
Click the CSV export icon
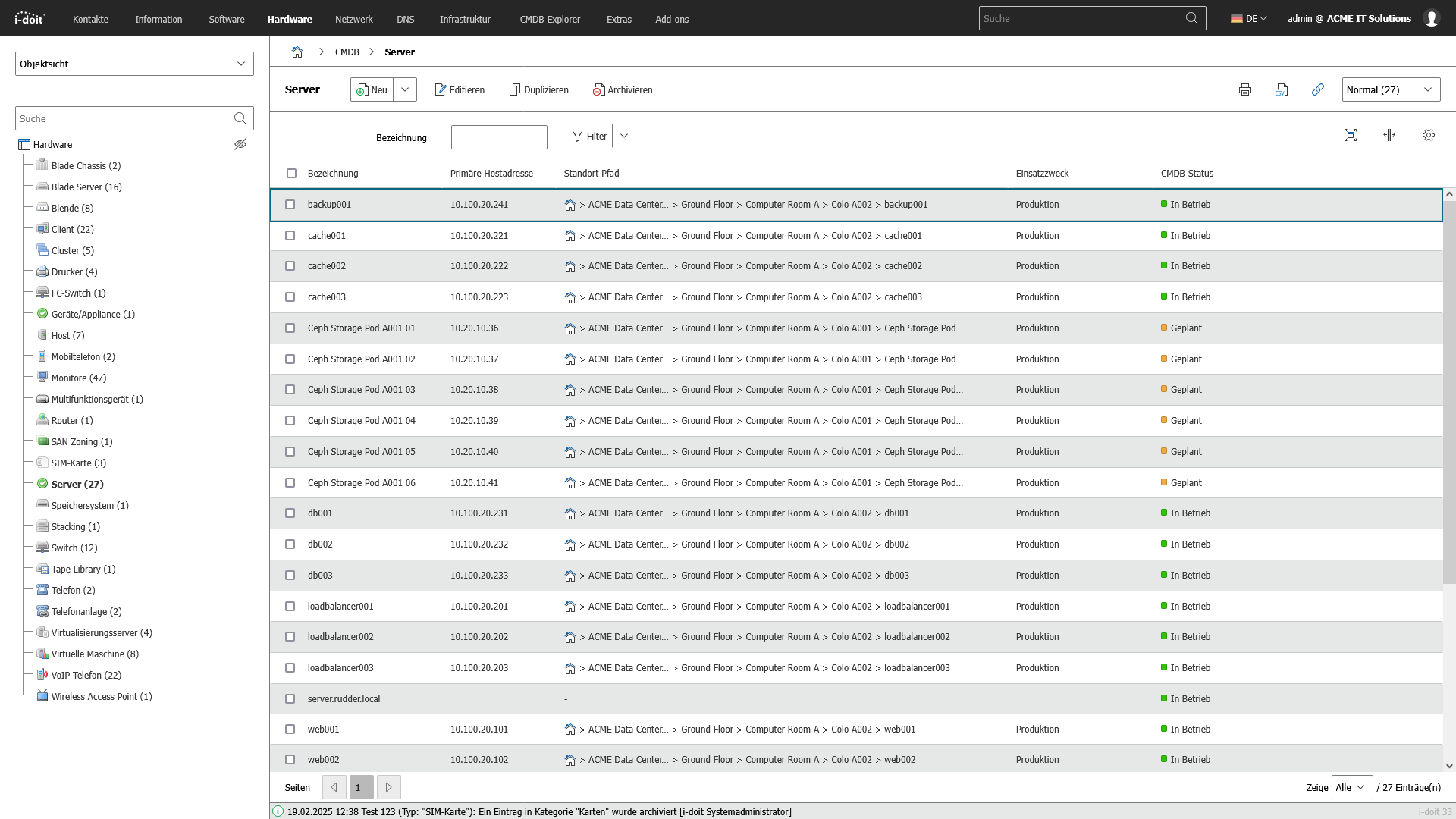coord(1282,89)
